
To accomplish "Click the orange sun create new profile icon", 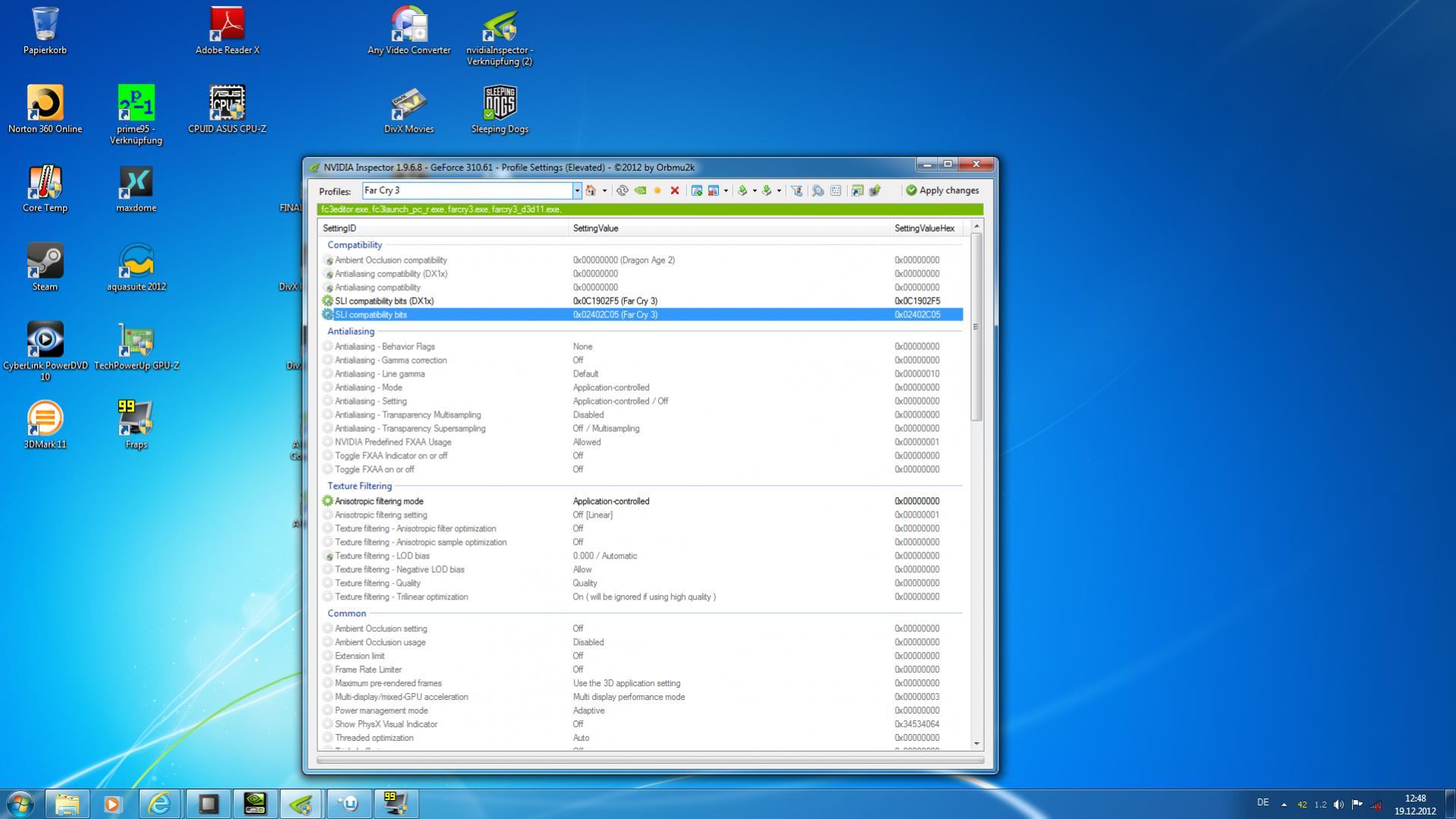I will coord(657,191).
